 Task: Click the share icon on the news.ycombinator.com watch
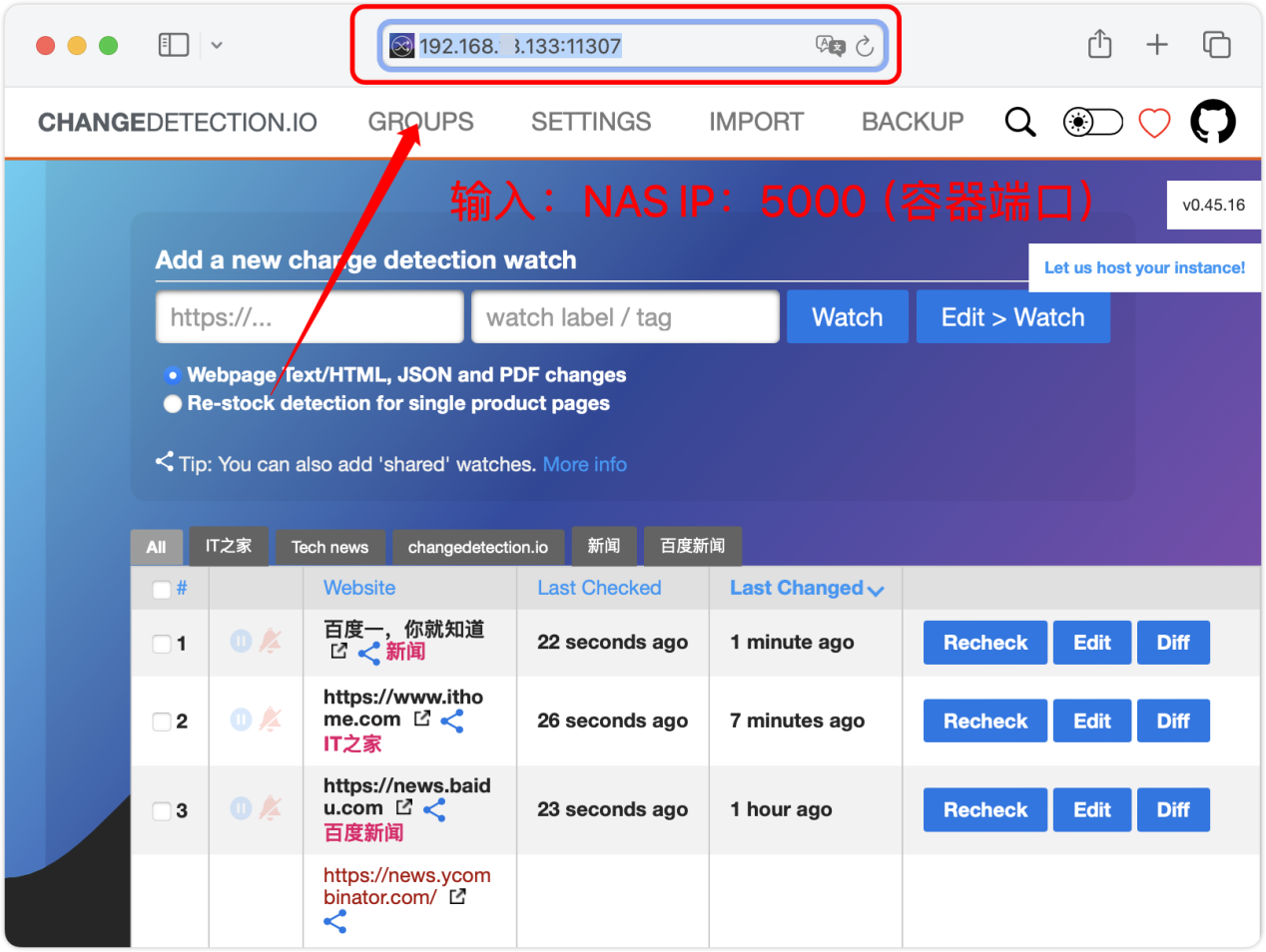click(334, 921)
